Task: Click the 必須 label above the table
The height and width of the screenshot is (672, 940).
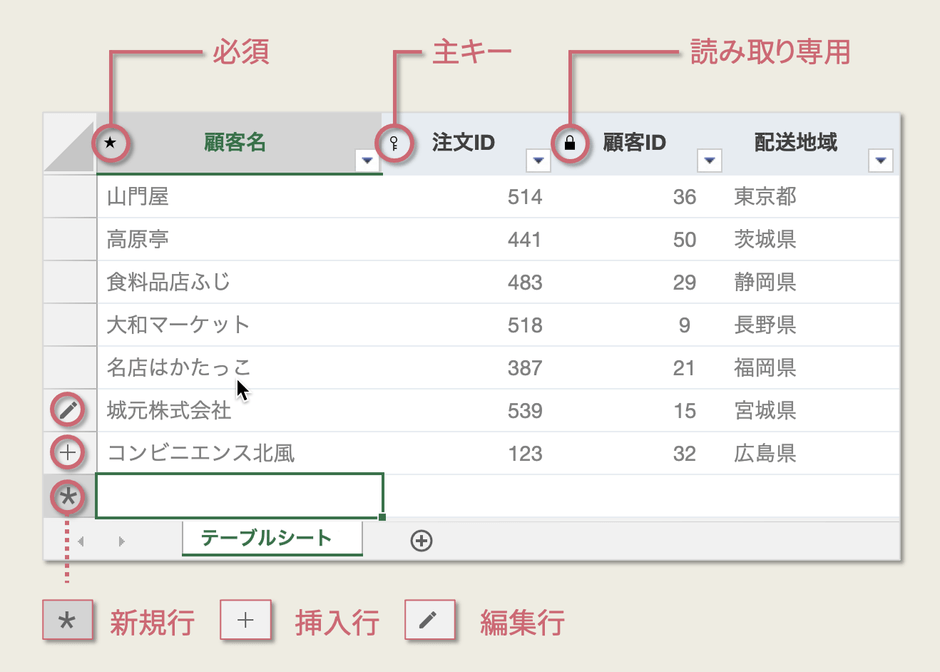Action: [x=240, y=52]
